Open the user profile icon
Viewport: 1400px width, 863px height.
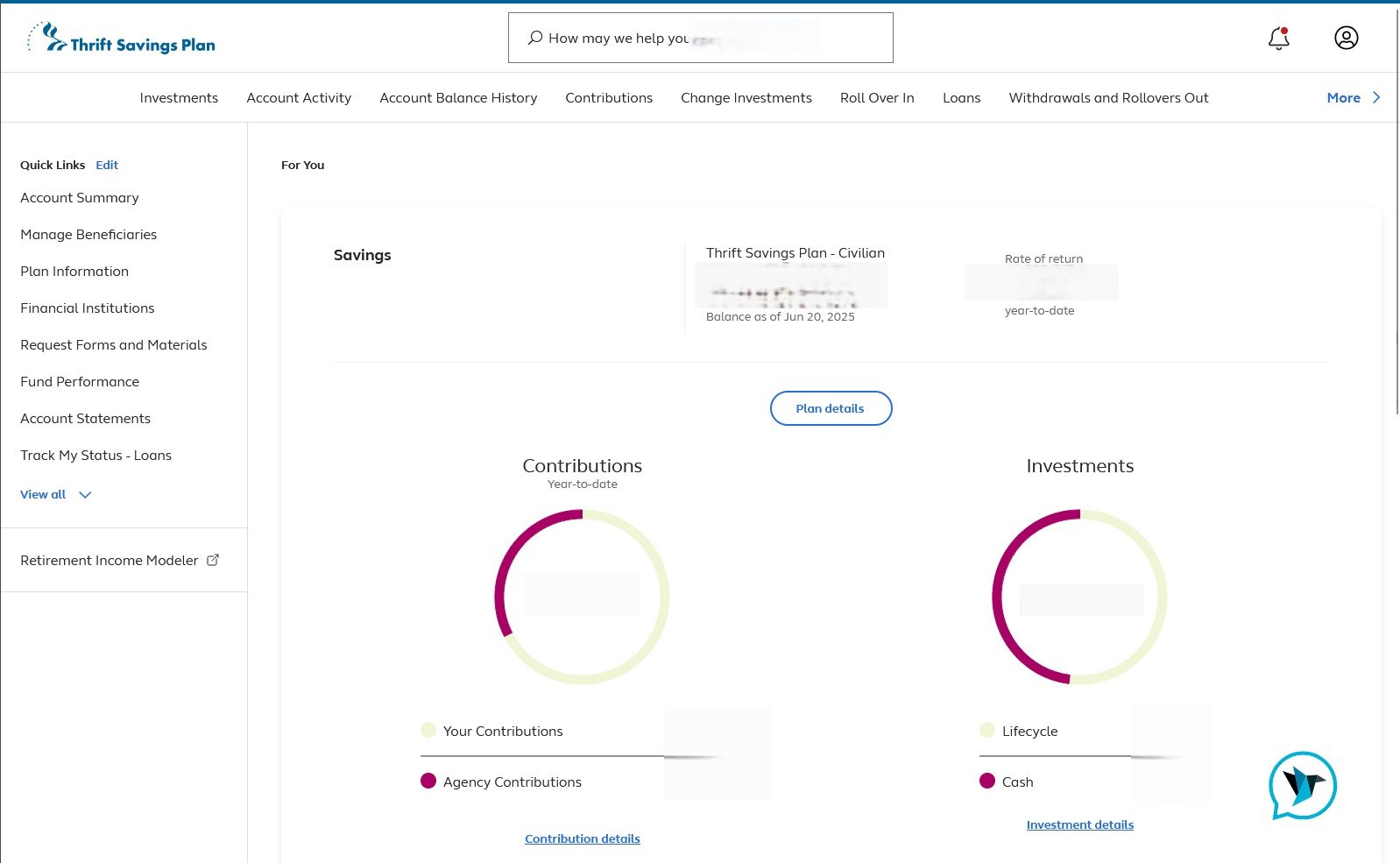[x=1346, y=38]
